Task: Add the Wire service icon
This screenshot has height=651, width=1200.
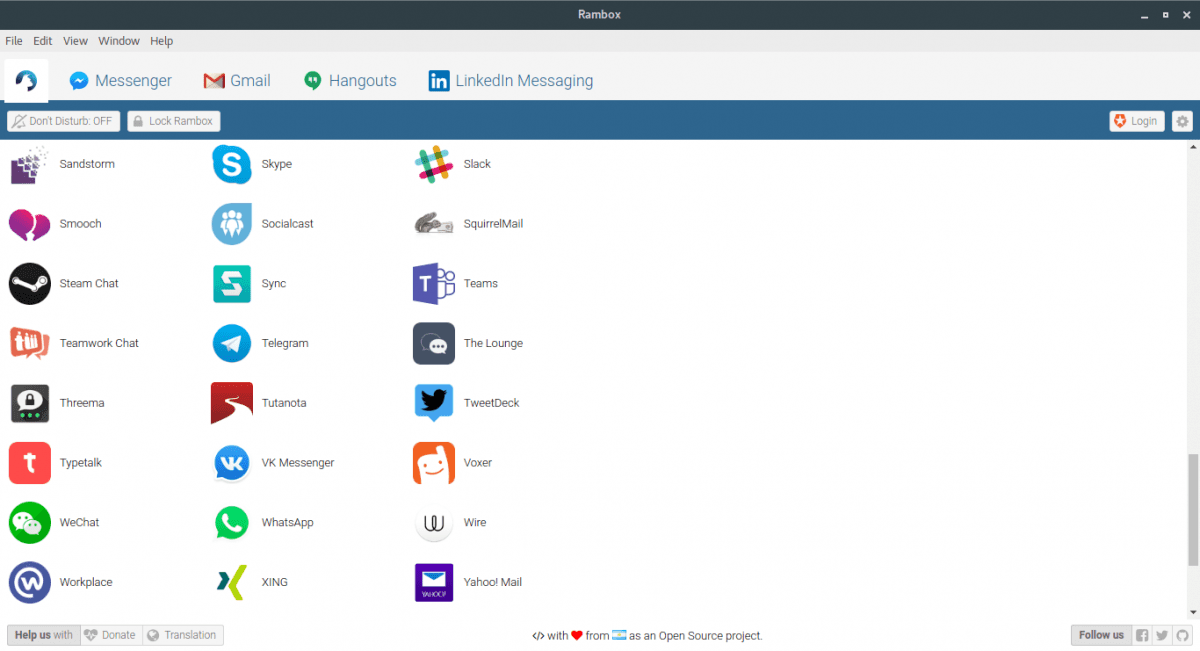Action: tap(434, 523)
